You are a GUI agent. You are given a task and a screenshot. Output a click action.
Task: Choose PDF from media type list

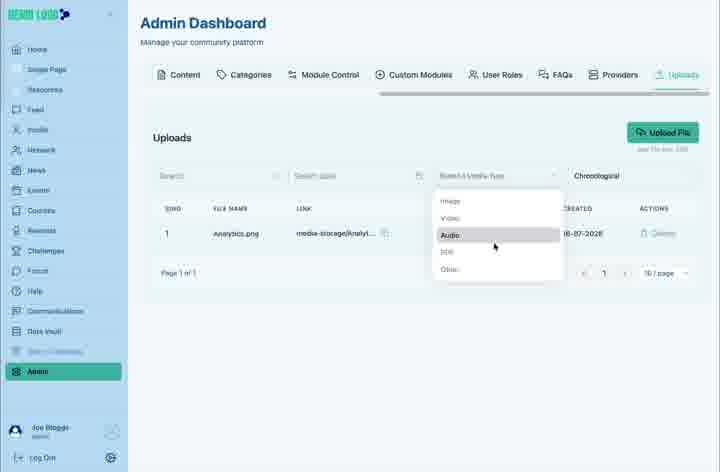tap(498, 252)
